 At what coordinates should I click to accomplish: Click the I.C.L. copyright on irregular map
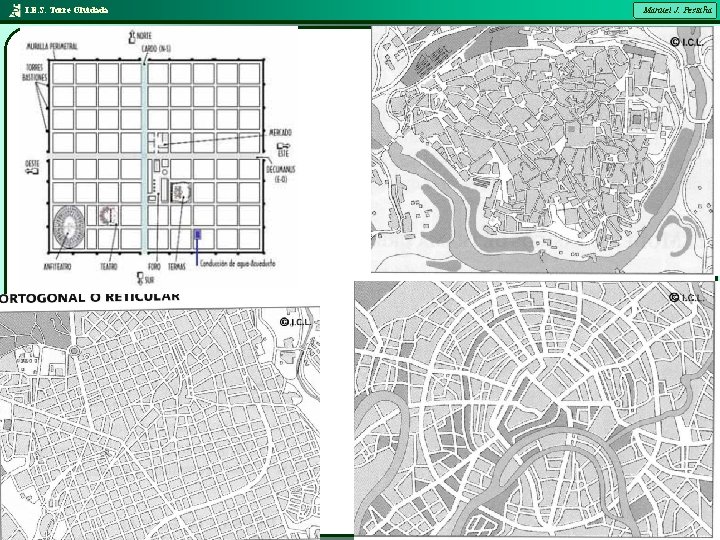[686, 42]
